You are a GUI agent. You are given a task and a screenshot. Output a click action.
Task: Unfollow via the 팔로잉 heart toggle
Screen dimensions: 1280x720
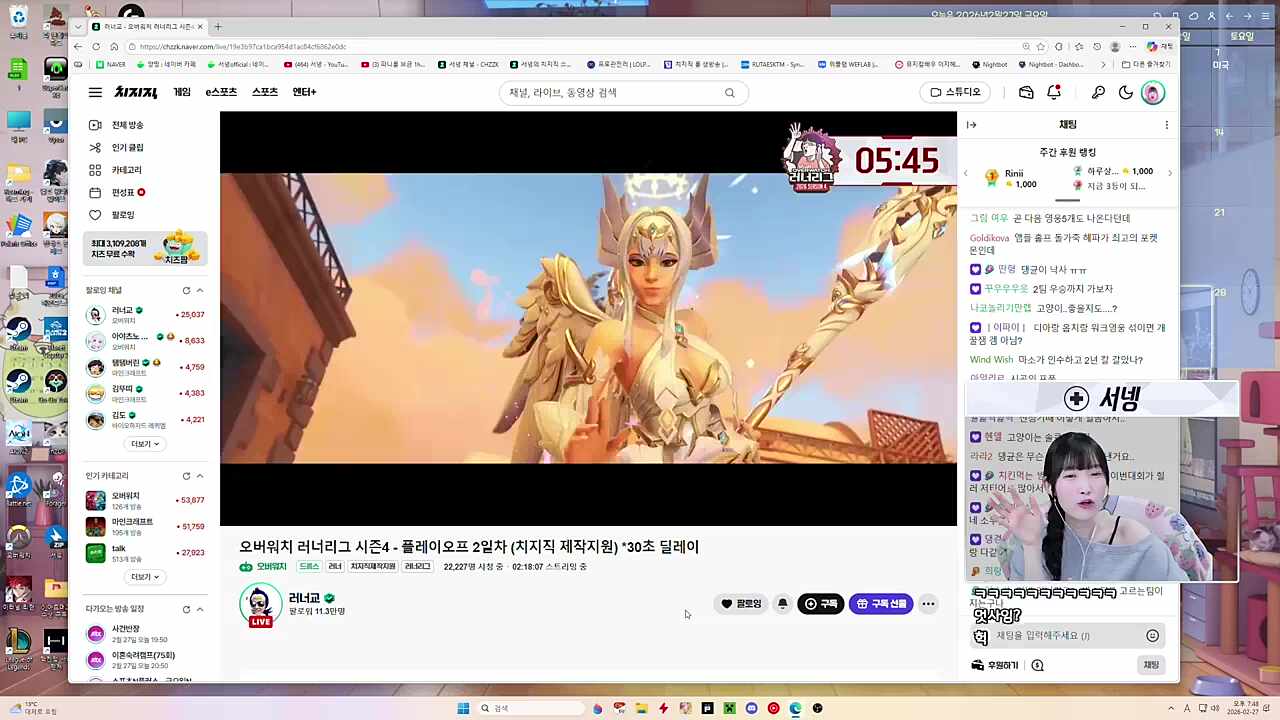741,603
